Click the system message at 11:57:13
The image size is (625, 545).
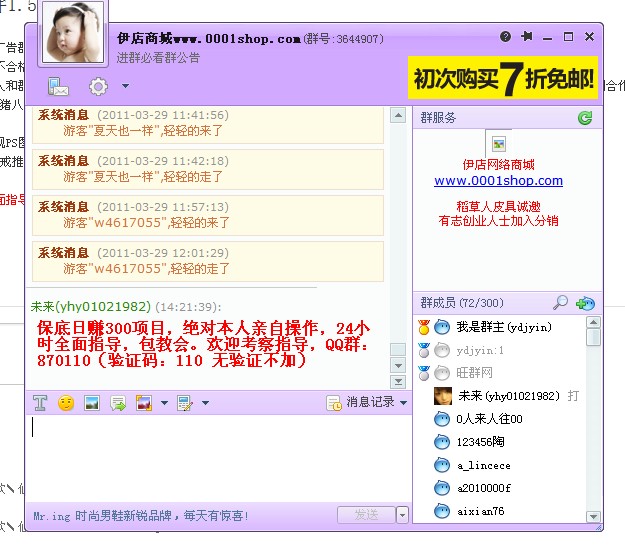click(x=208, y=215)
